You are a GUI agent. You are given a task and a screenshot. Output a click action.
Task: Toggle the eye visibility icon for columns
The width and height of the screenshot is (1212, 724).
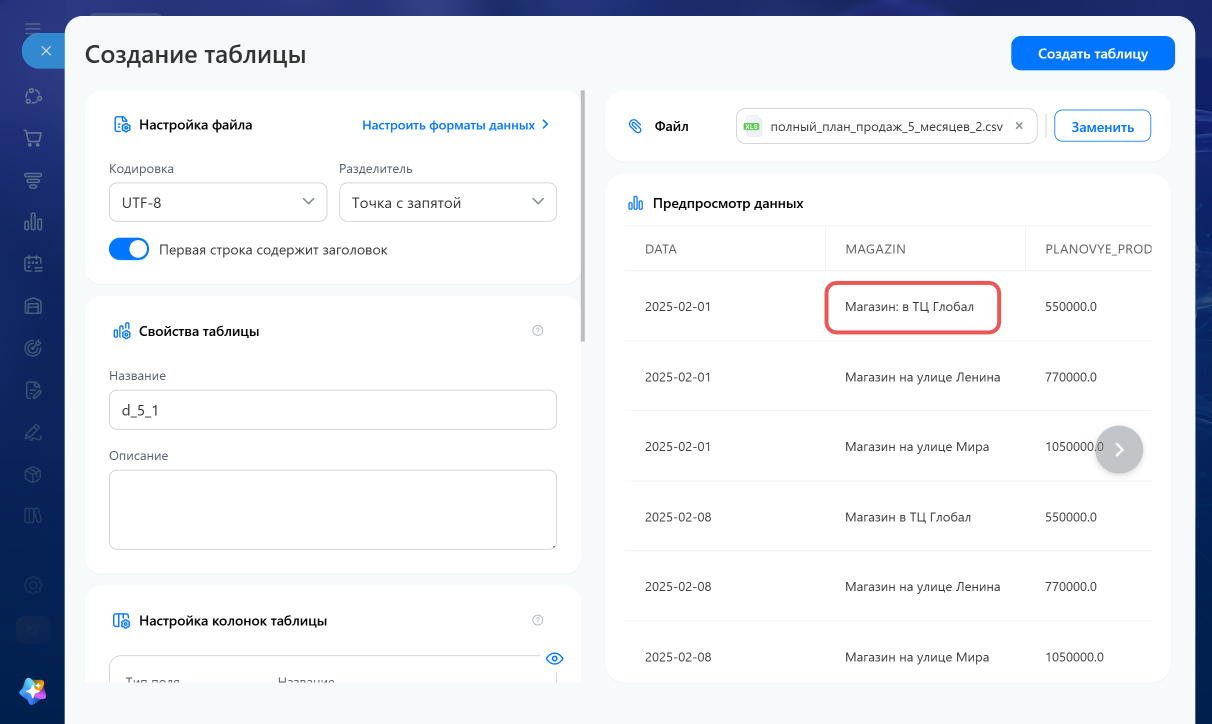point(555,658)
